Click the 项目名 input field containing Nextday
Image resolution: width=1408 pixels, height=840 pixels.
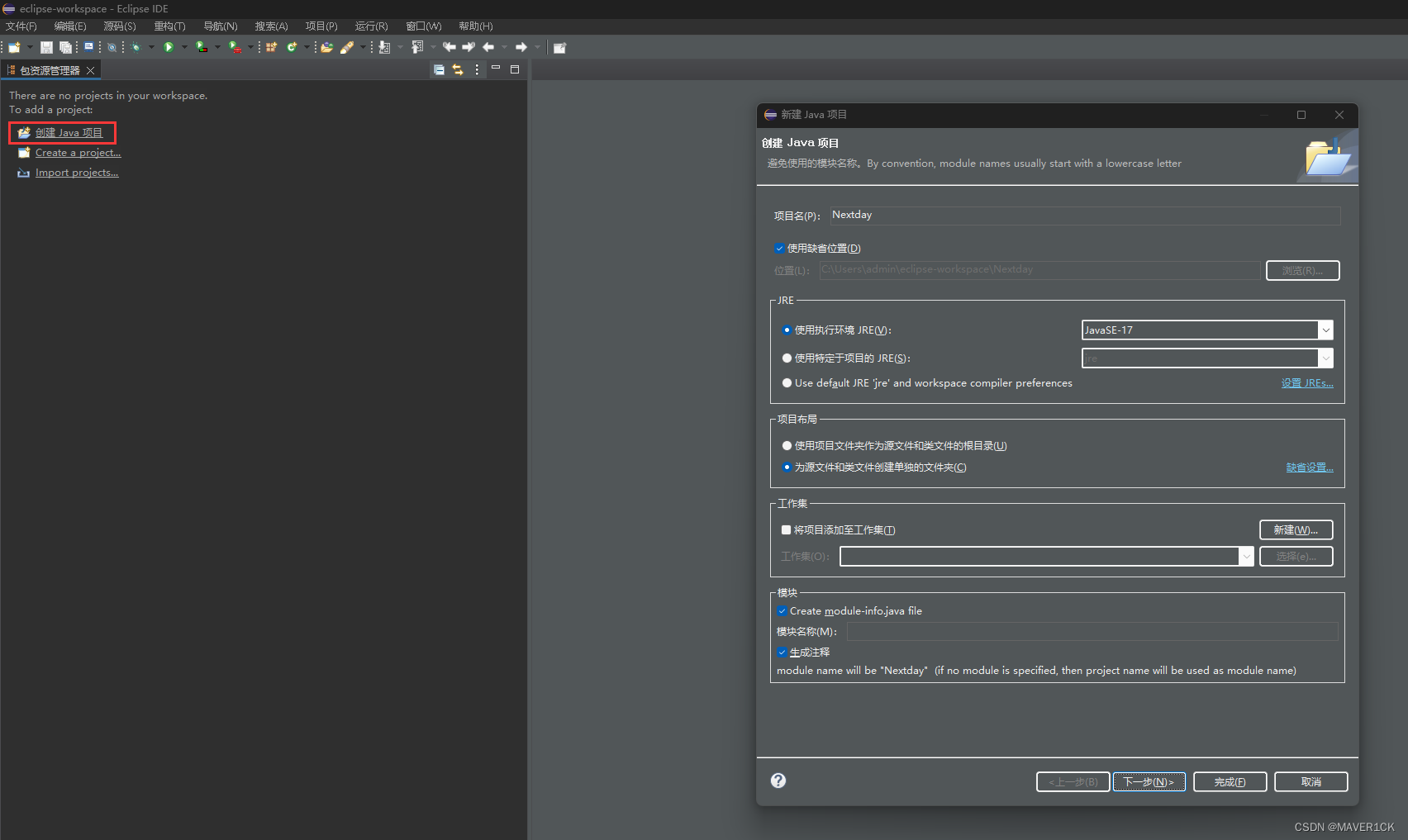[x=1085, y=215]
